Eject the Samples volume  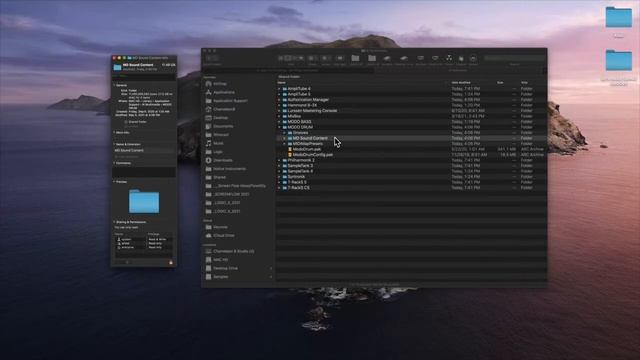pyautogui.click(x=271, y=277)
